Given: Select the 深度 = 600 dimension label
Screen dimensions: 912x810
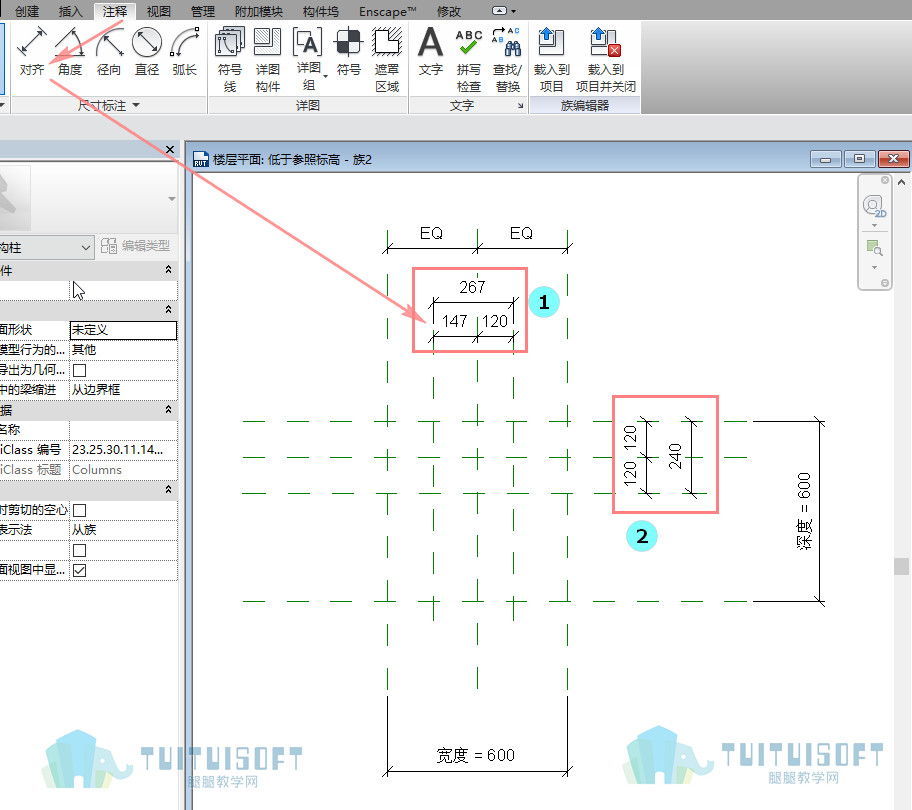Looking at the screenshot, I should [x=804, y=511].
